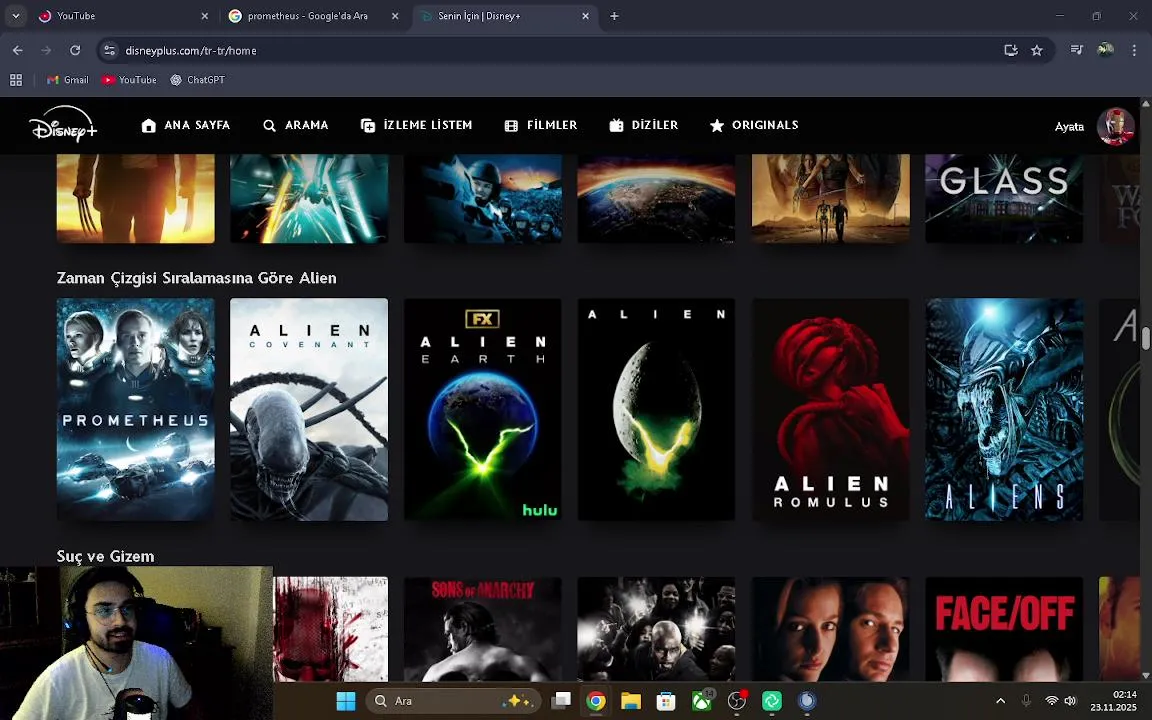Switch to the YouTube browser tab
This screenshot has height=720, width=1152.
tap(123, 15)
